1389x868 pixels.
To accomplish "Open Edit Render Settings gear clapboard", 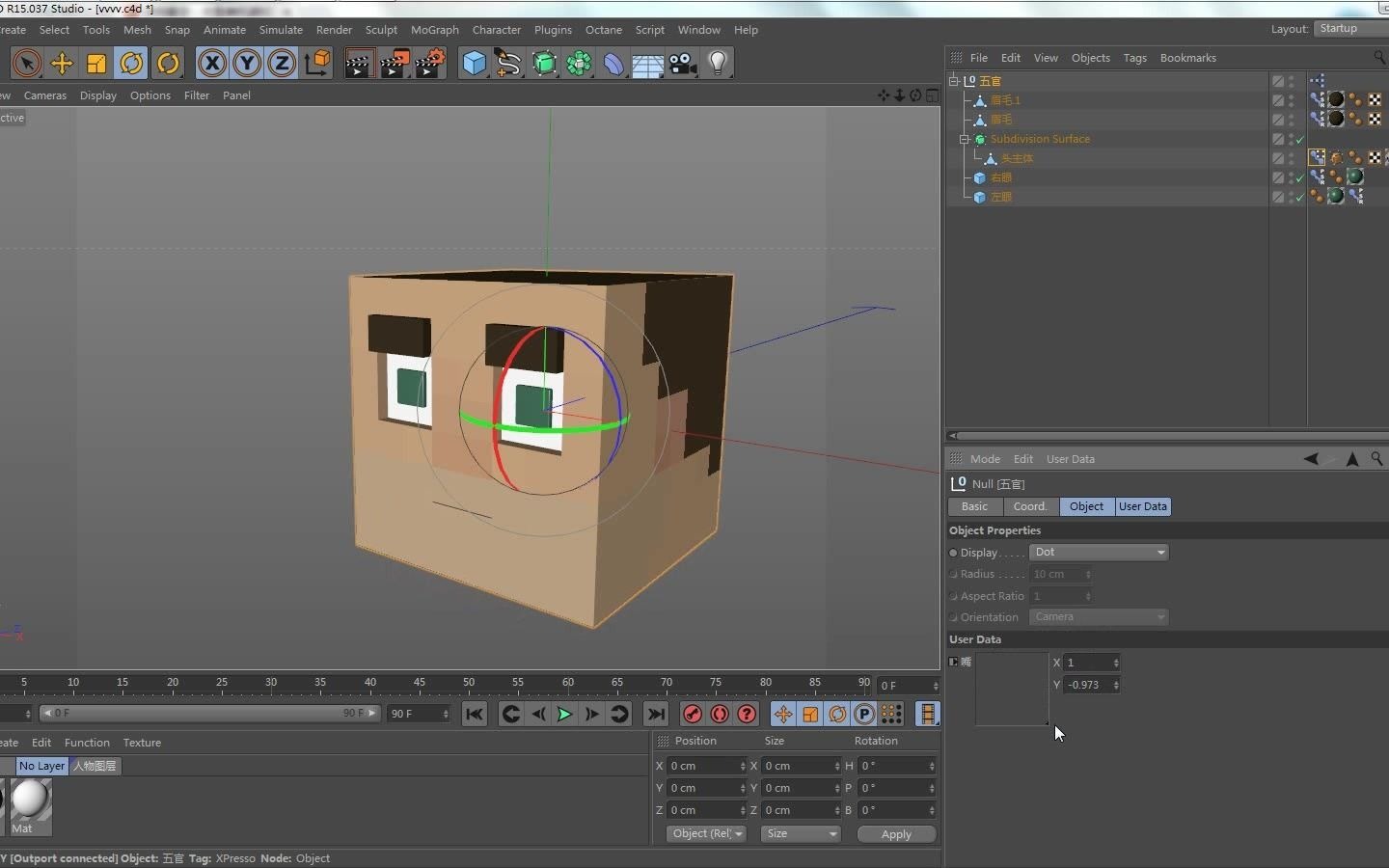I will pyautogui.click(x=430, y=64).
